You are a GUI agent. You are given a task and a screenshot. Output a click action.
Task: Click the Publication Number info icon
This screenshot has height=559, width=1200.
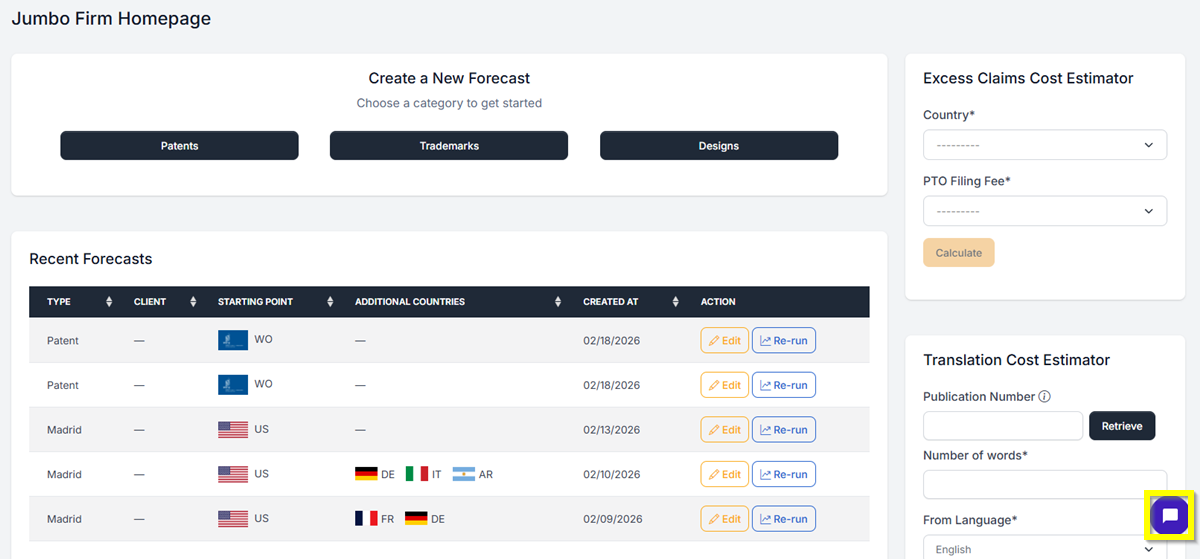1044,396
